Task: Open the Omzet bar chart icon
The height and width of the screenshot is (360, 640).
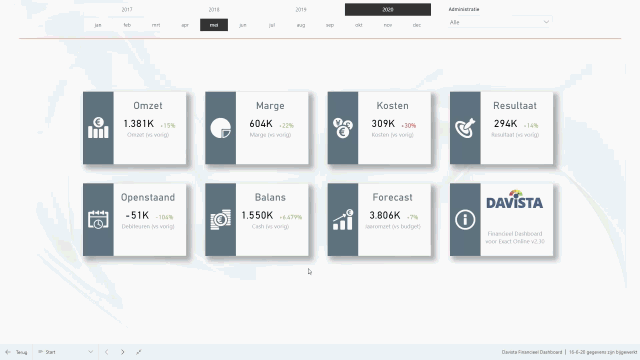Action: pos(98,128)
